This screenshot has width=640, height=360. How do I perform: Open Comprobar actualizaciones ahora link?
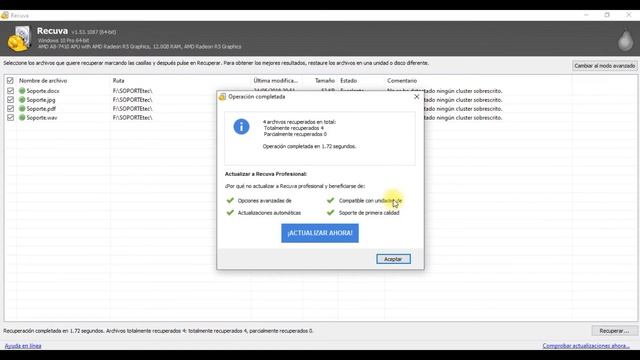tap(586, 346)
